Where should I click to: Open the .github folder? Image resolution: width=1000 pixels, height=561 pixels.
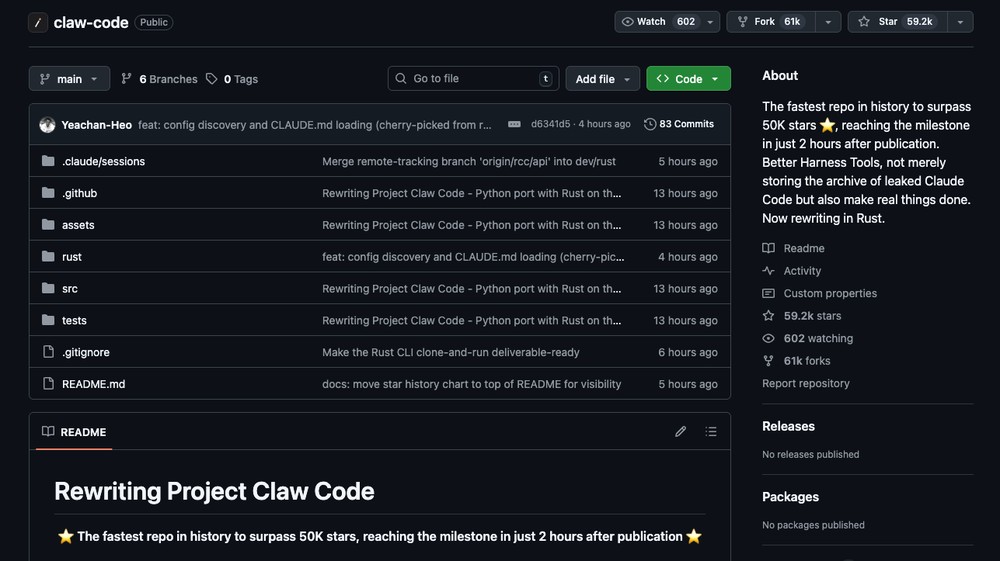click(79, 193)
